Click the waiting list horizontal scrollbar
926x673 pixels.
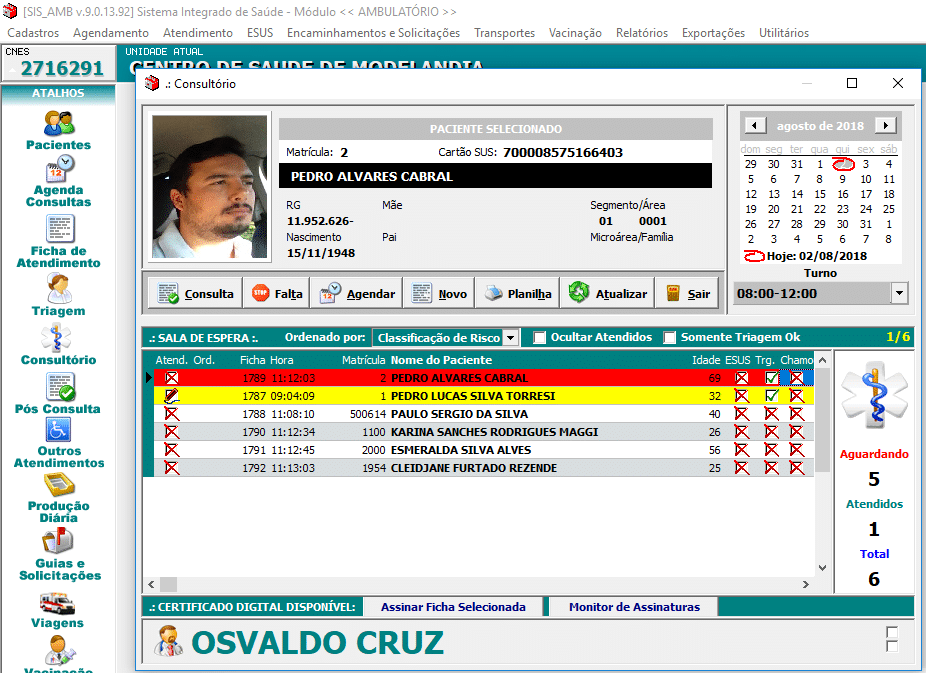(x=480, y=584)
